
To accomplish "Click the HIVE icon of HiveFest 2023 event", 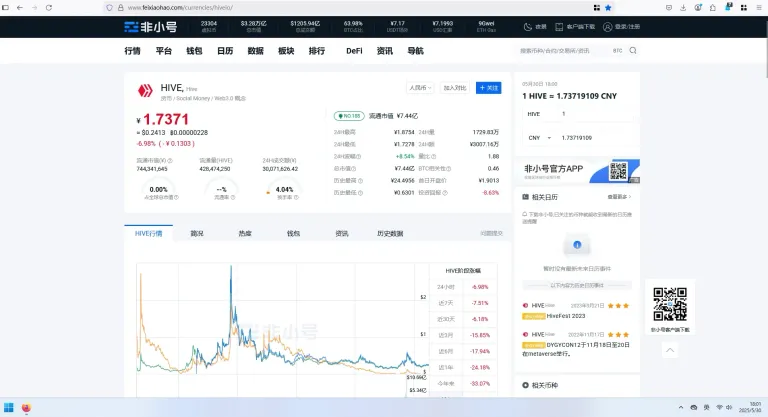I will (x=526, y=305).
